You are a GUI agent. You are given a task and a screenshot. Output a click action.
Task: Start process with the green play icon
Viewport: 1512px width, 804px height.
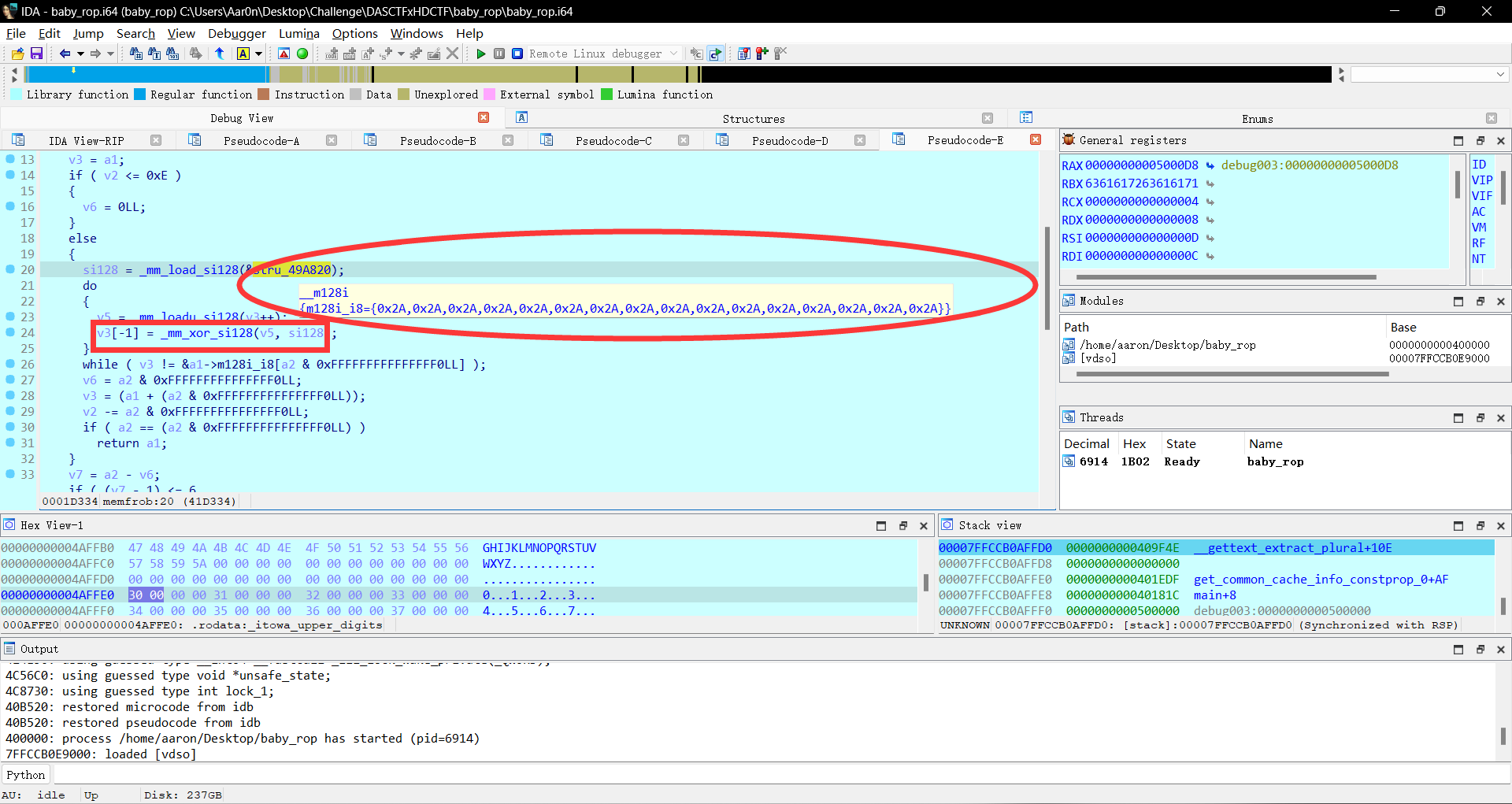click(x=481, y=54)
